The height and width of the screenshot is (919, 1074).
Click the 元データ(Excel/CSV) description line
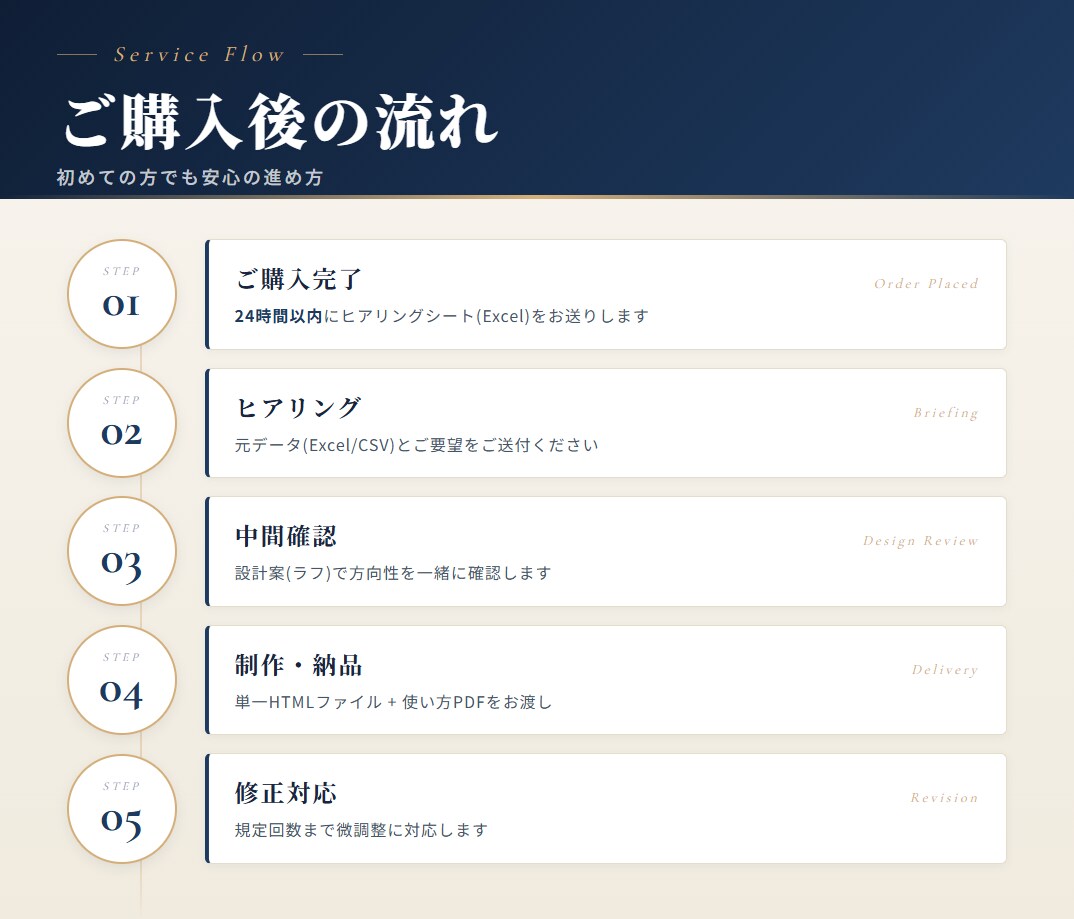[416, 445]
